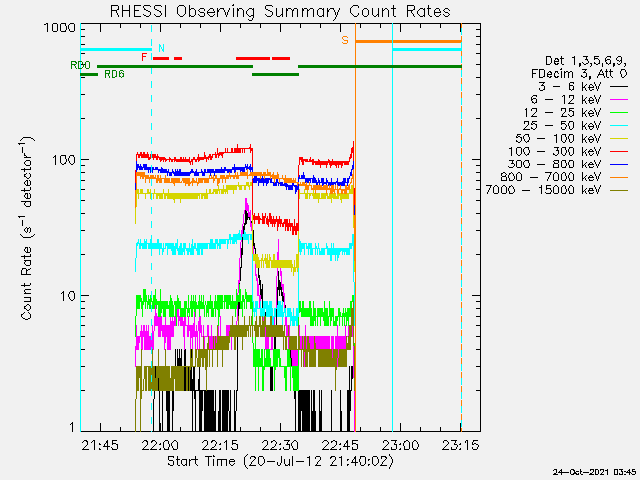Click the green 12 - 25 keV legend line

619,112
